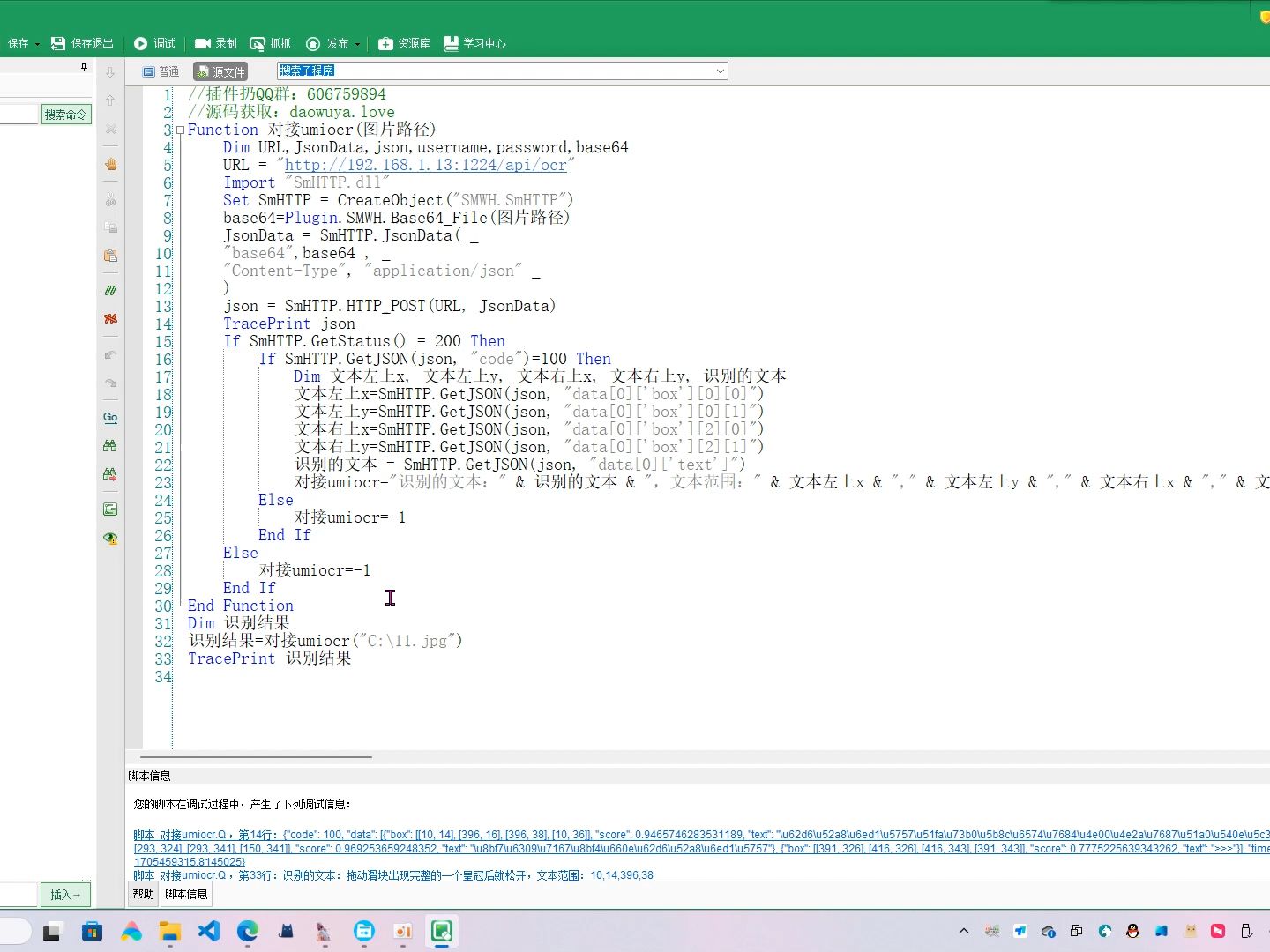Click the 保存退出 save and exit icon
The height and width of the screenshot is (952, 1270).
58,43
